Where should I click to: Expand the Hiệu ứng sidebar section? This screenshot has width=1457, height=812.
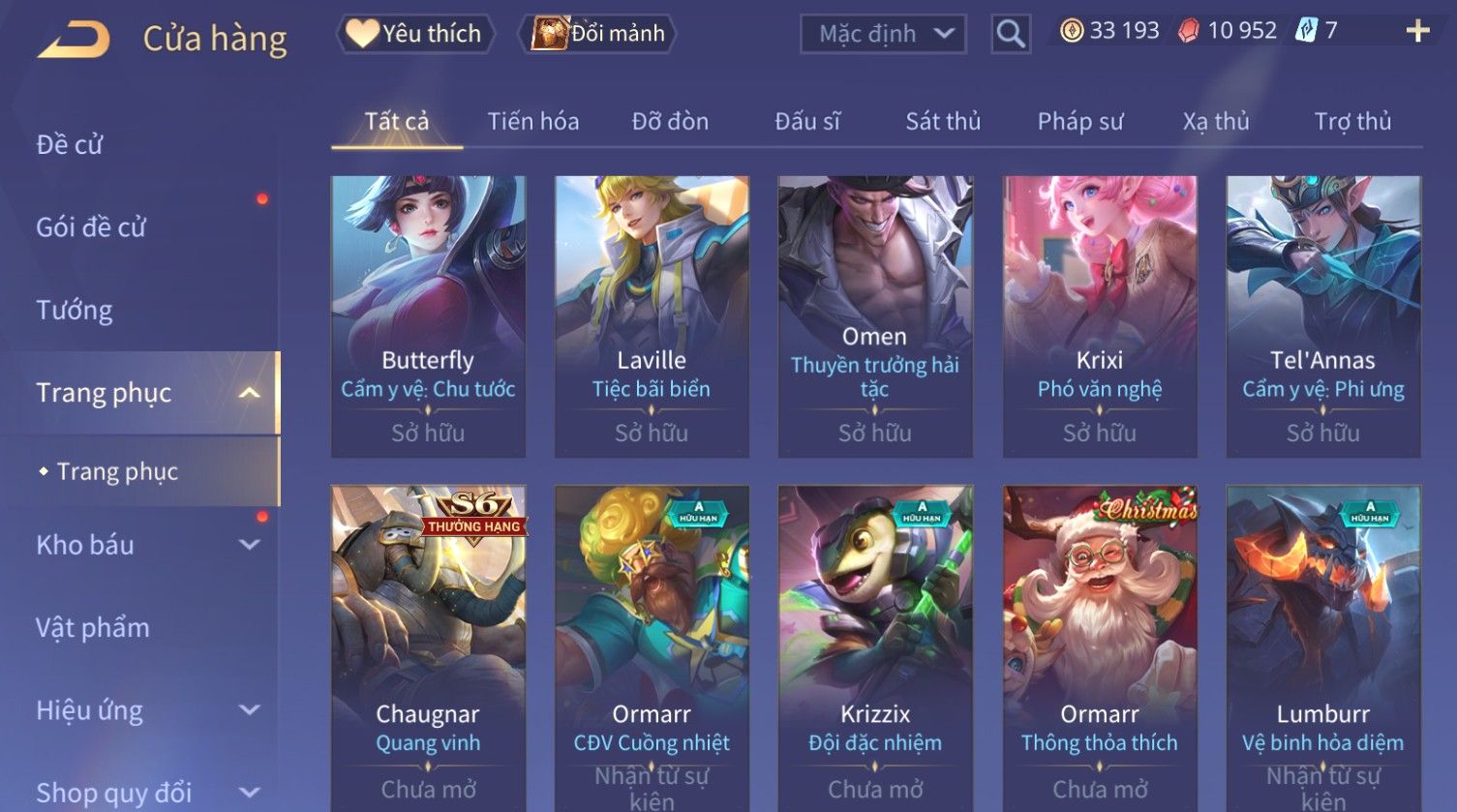click(250, 710)
